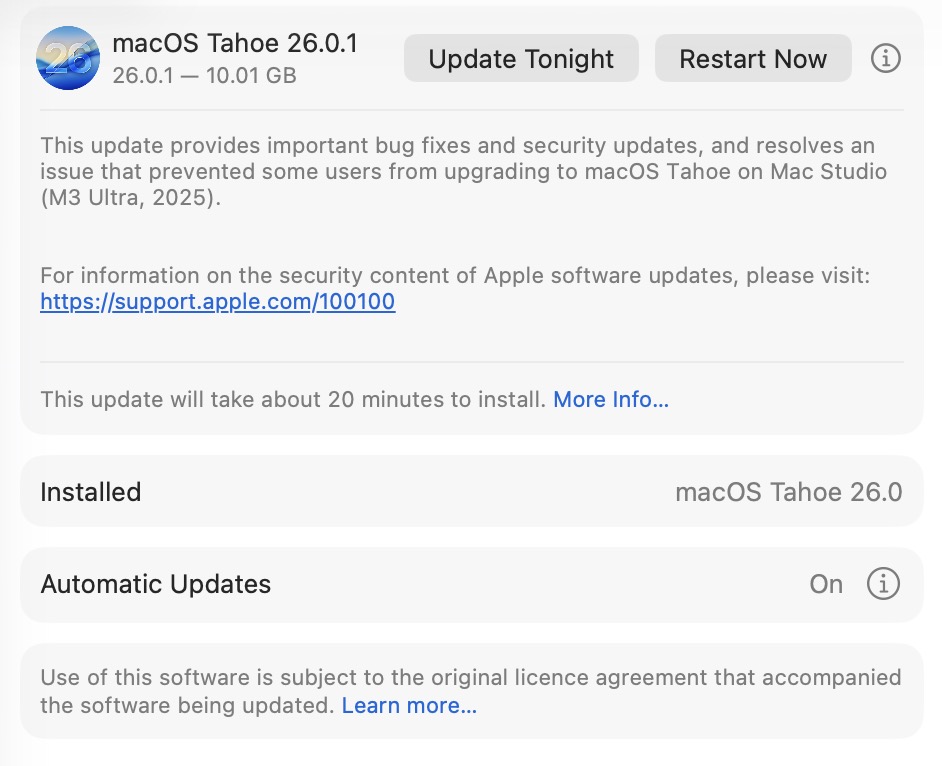Click the software being updated text line
Screen dimensions: 942x766
(x=186, y=706)
